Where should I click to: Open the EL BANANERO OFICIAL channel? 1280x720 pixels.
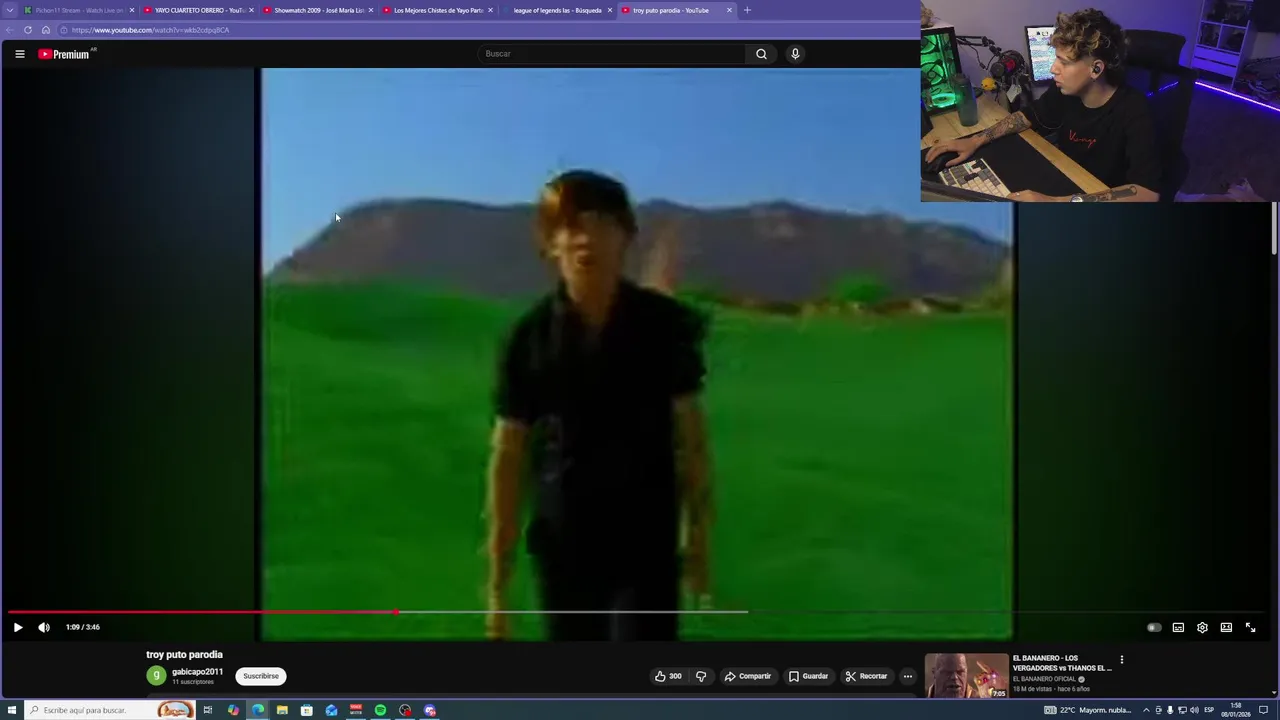(1044, 679)
